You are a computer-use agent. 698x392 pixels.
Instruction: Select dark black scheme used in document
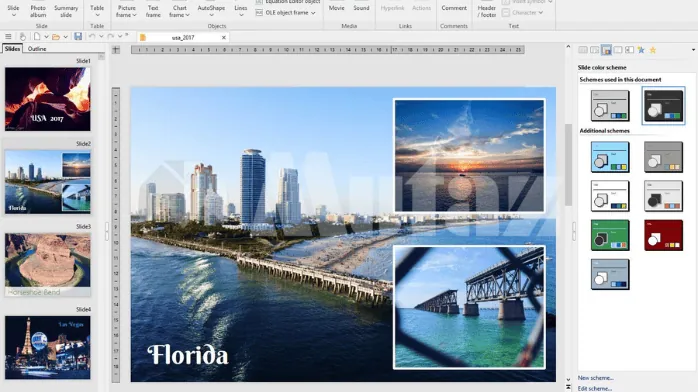click(x=663, y=105)
